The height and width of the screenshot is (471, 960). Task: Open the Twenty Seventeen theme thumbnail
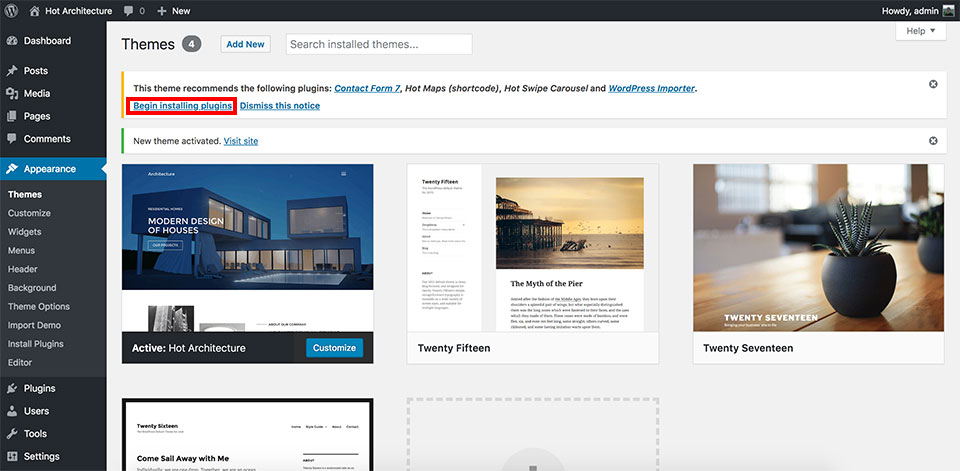click(x=819, y=247)
